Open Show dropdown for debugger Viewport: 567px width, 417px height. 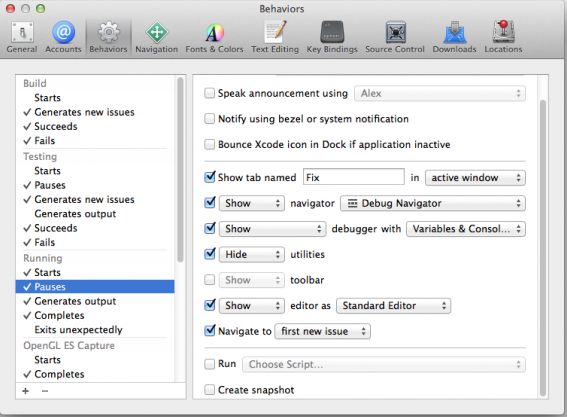pos(273,229)
